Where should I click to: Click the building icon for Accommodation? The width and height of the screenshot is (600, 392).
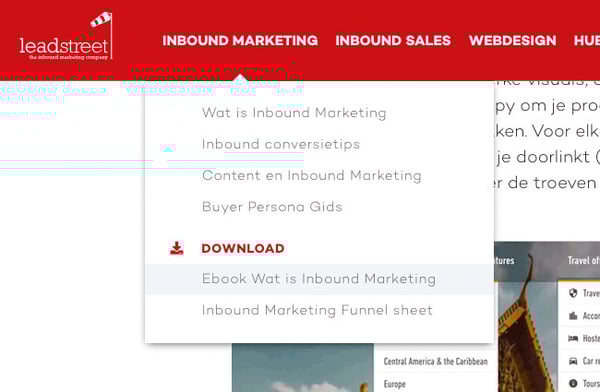click(573, 316)
